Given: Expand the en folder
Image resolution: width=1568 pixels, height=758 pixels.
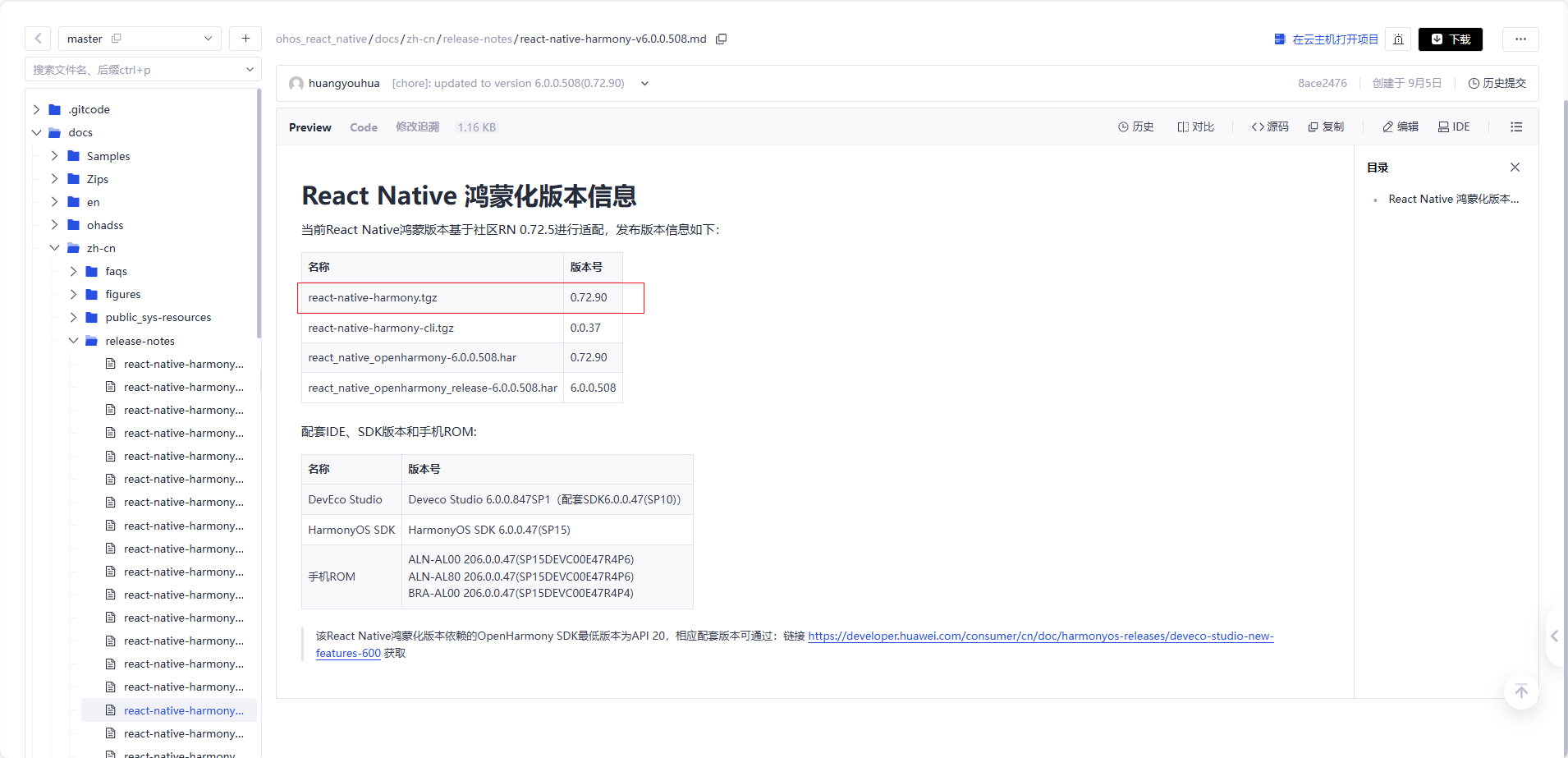Looking at the screenshot, I should click(54, 202).
